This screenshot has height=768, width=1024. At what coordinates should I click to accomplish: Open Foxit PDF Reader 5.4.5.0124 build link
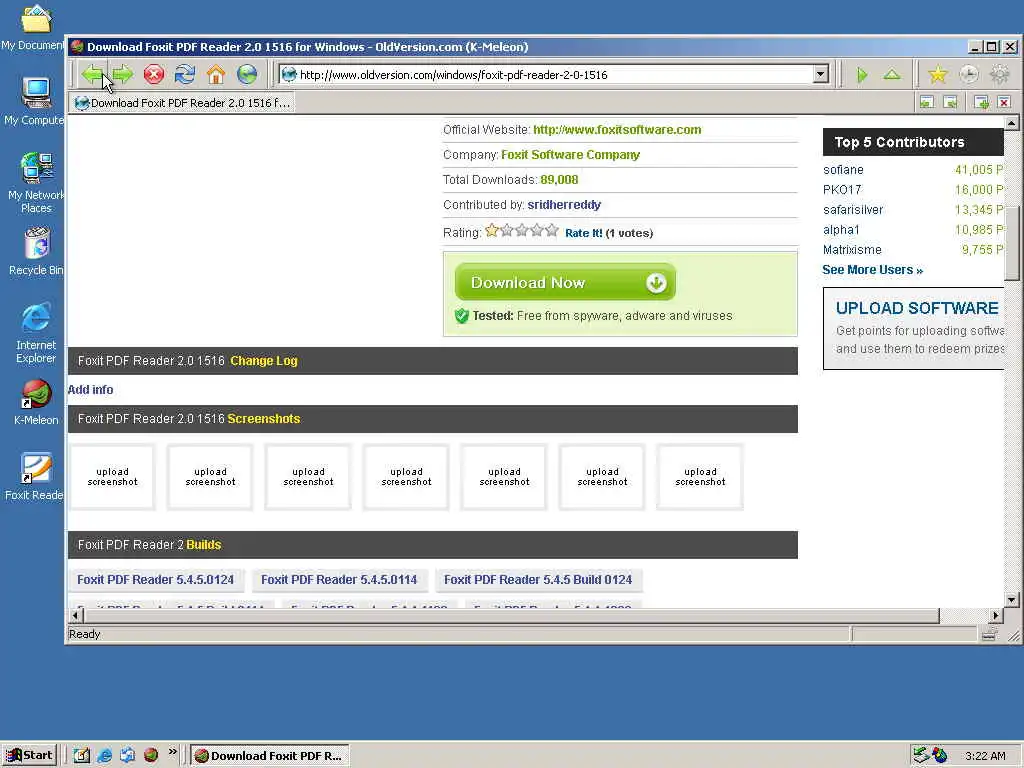point(155,579)
